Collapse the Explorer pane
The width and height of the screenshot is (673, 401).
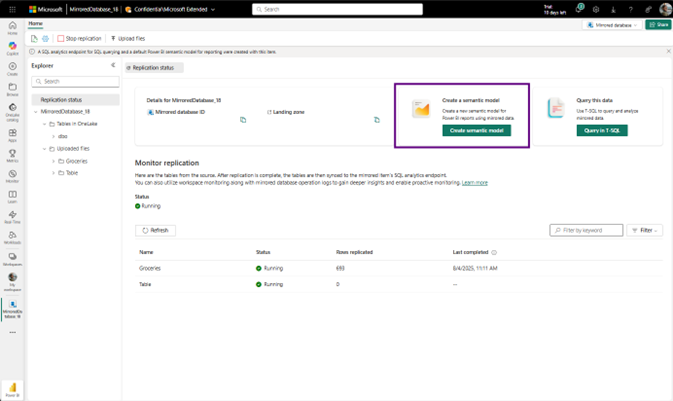point(113,65)
